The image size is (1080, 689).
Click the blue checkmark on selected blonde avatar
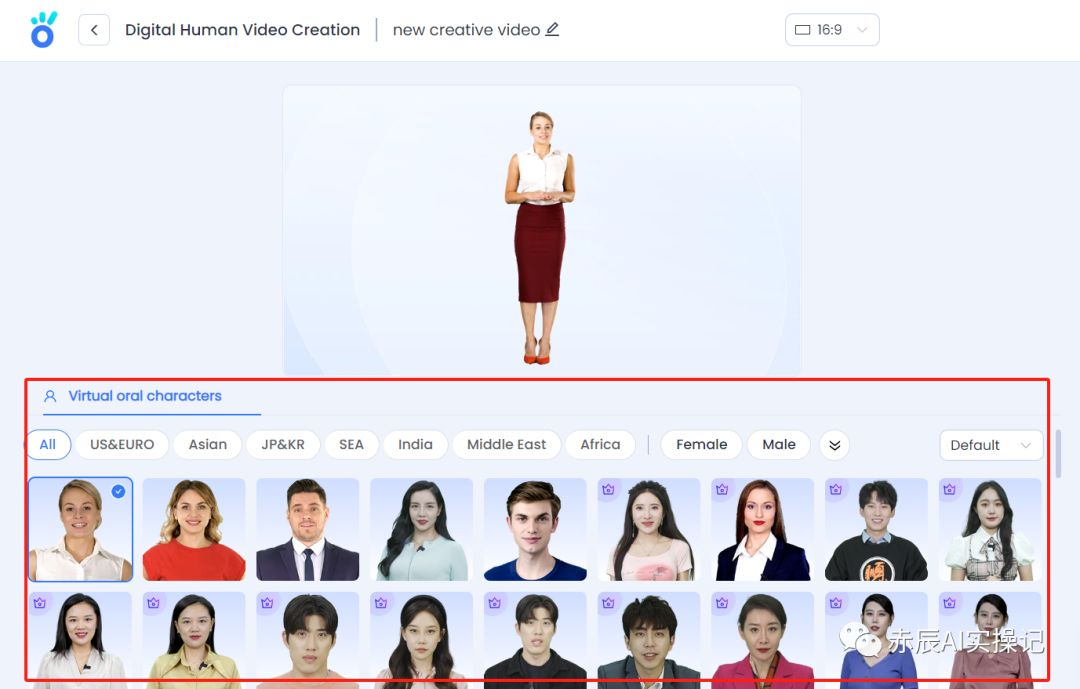(x=118, y=491)
